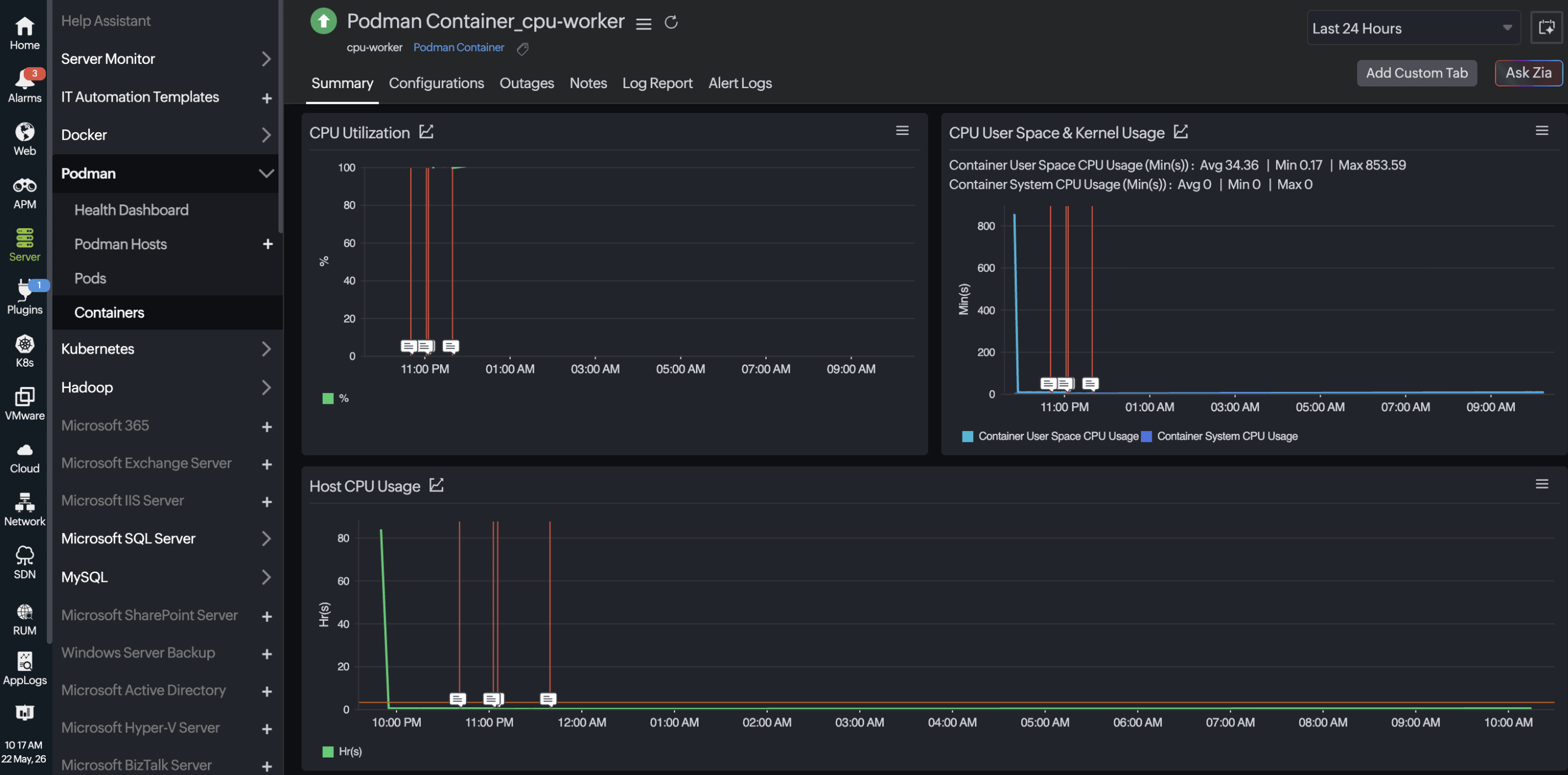
Task: Open the monitor hamburger menu beside title
Action: click(x=643, y=23)
